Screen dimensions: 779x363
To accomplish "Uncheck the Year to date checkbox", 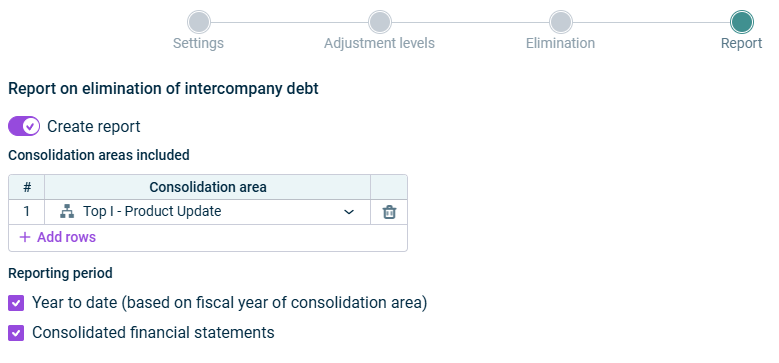I will tap(16, 303).
